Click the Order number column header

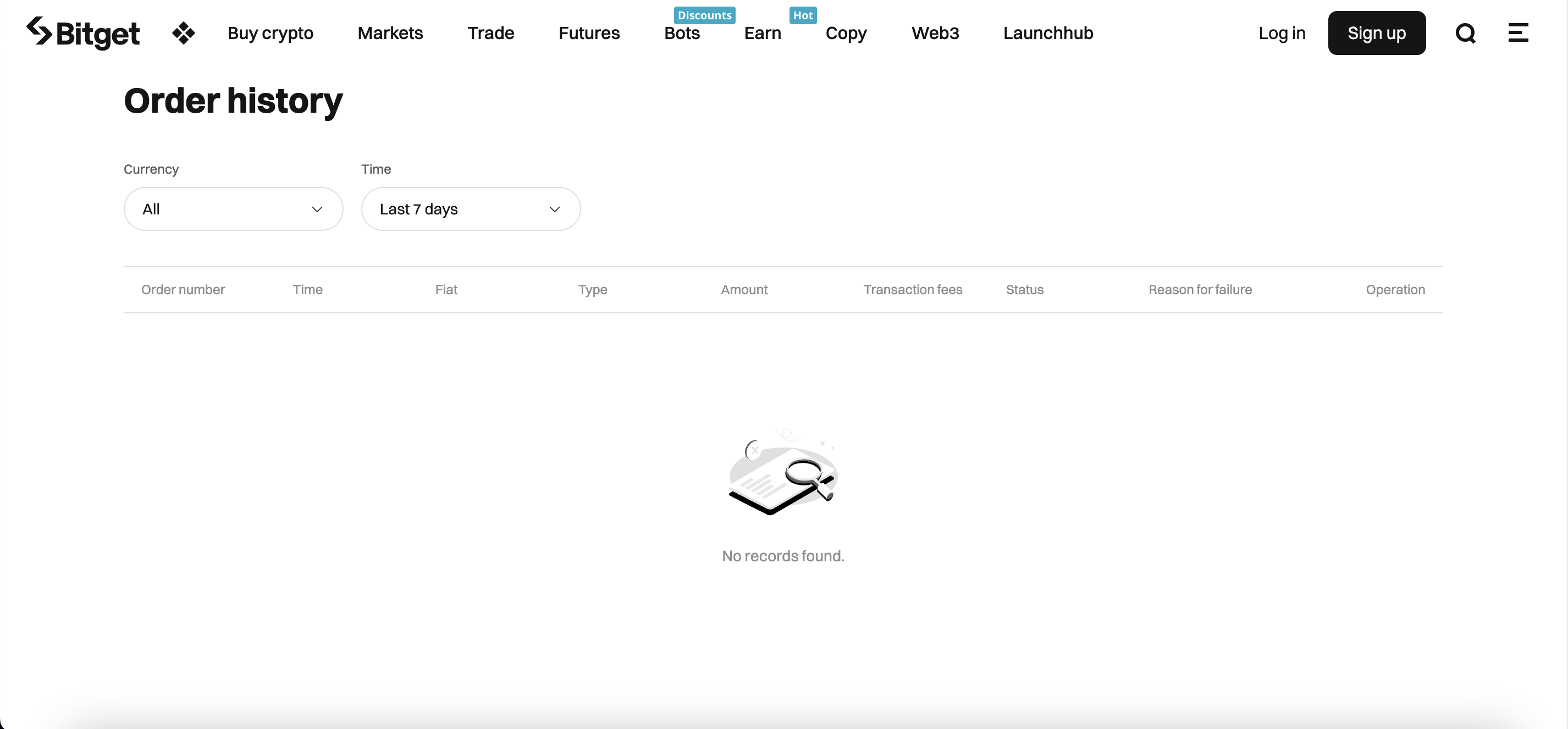(x=183, y=289)
